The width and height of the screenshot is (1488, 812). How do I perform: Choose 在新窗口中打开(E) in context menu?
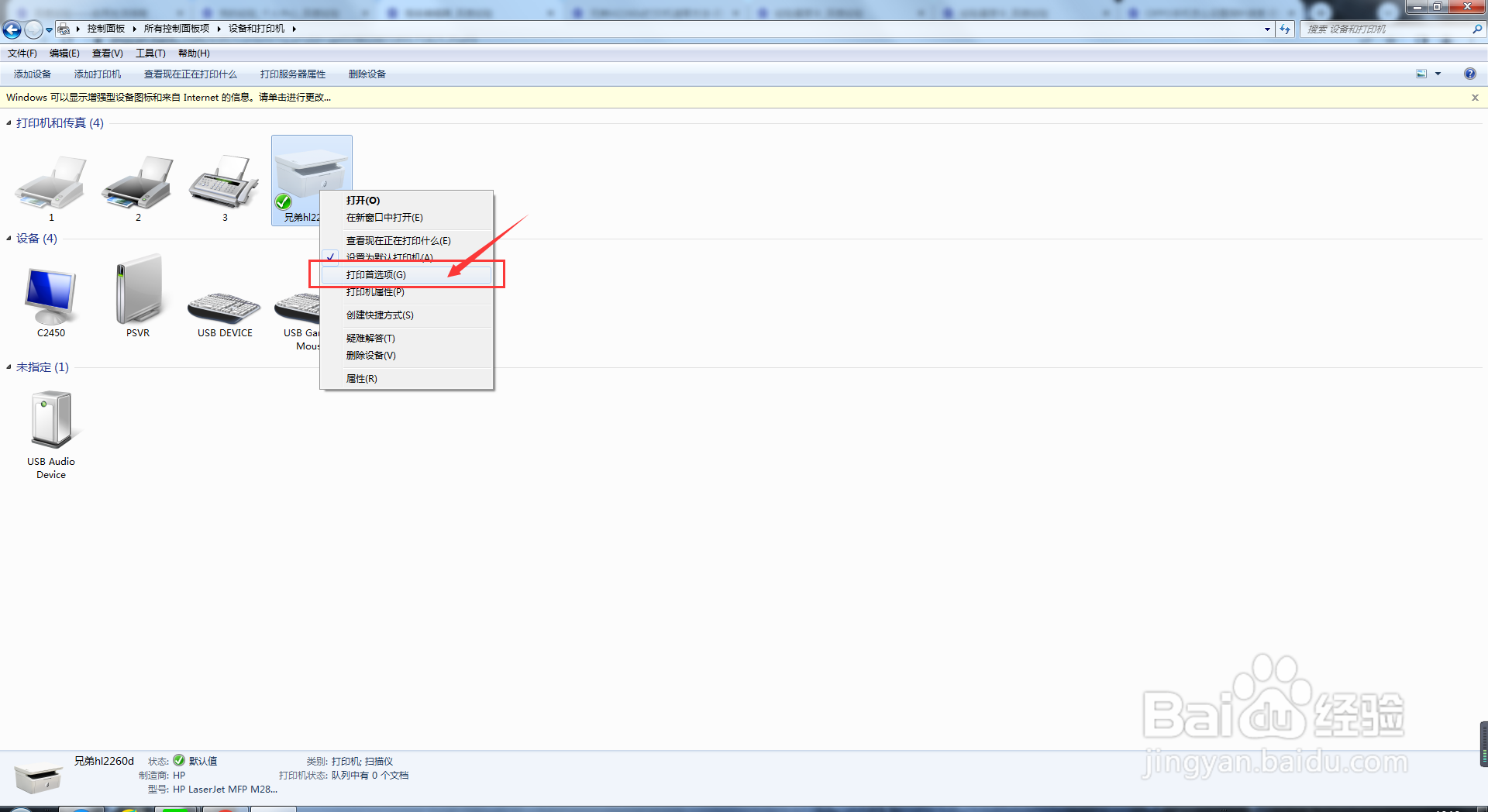click(x=407, y=218)
